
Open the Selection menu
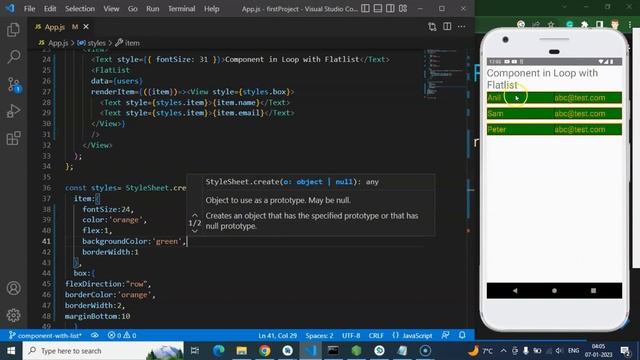80,9
